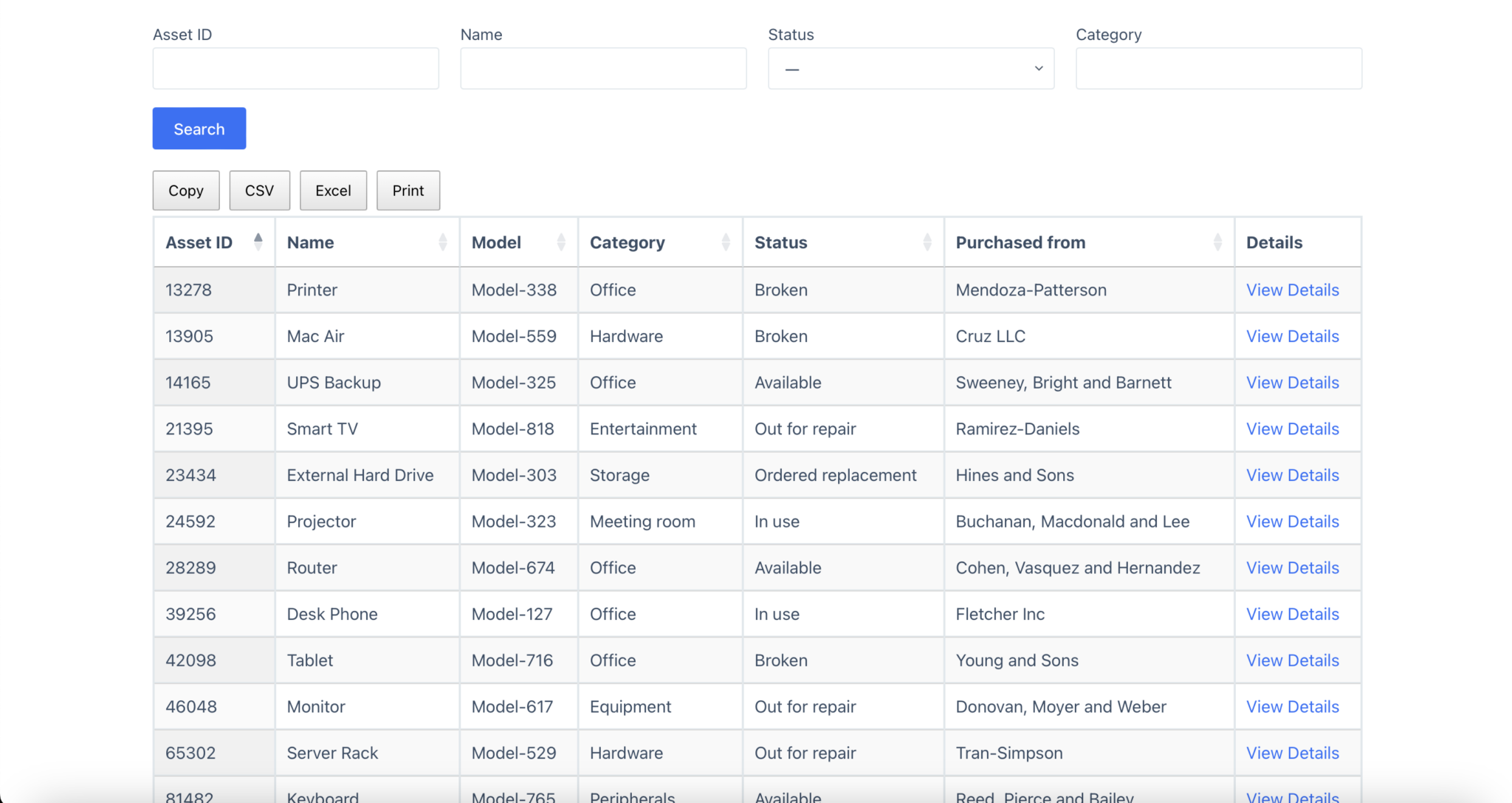The image size is (1512, 803).
Task: Sort the Category column using its arrows
Action: coord(726,242)
